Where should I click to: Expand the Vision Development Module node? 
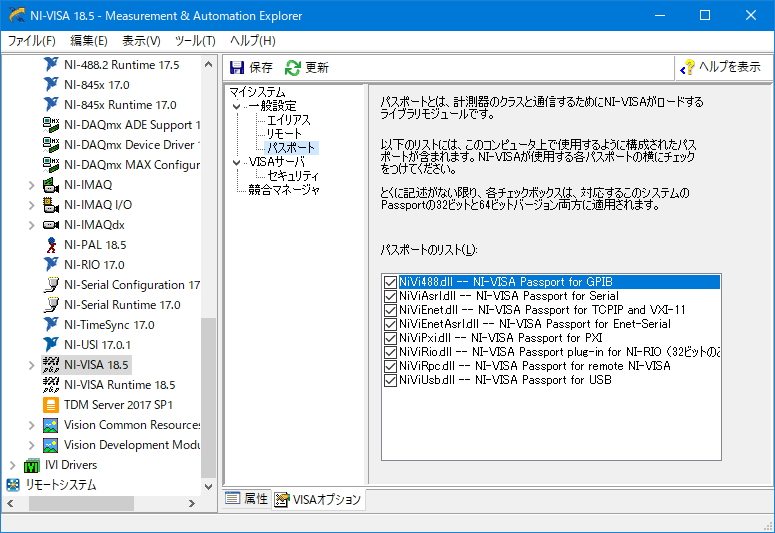pos(32,445)
